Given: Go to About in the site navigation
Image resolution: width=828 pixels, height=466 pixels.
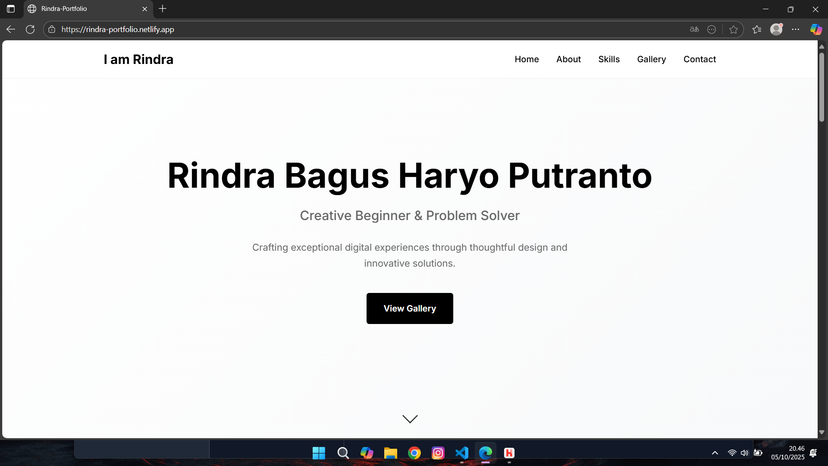Looking at the screenshot, I should point(568,59).
